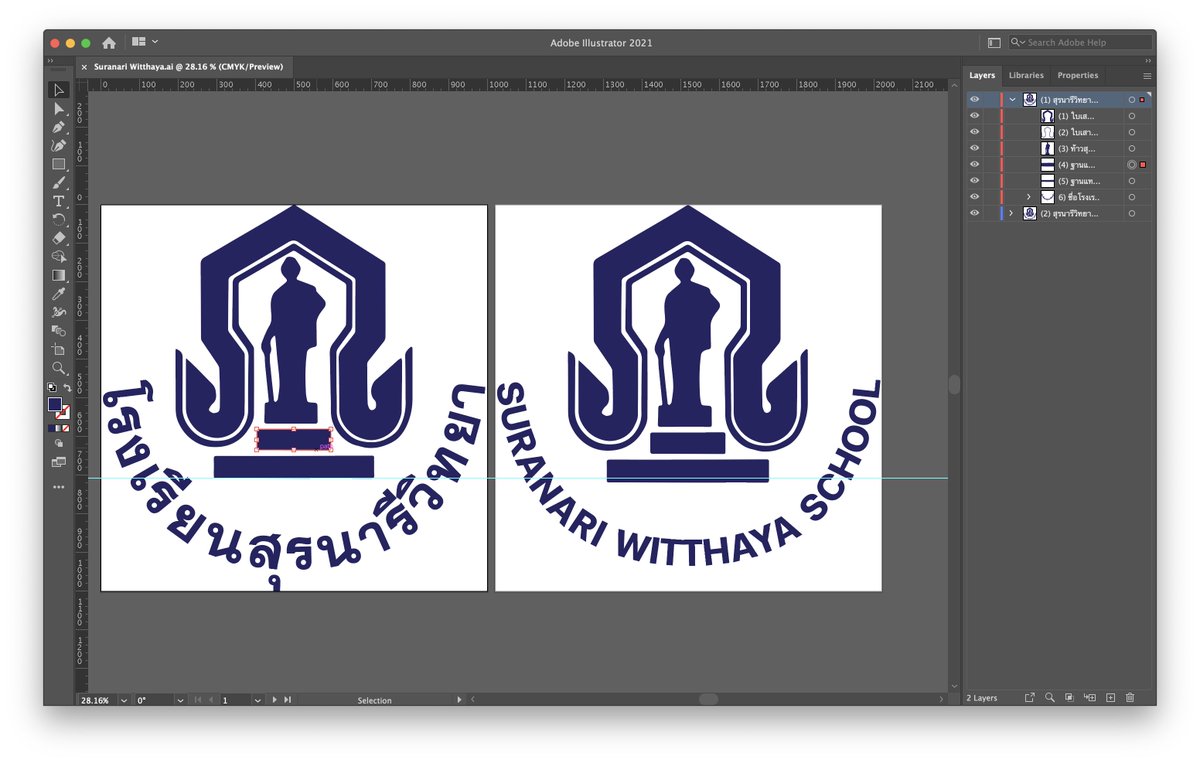The height and width of the screenshot is (763, 1200).
Task: Set fill to None in toolbar
Action: pos(66,428)
